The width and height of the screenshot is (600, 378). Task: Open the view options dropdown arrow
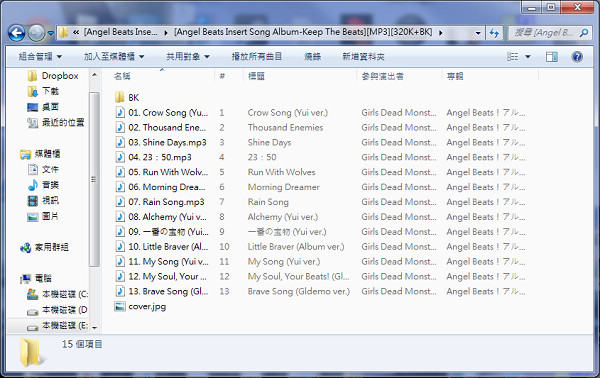(528, 57)
